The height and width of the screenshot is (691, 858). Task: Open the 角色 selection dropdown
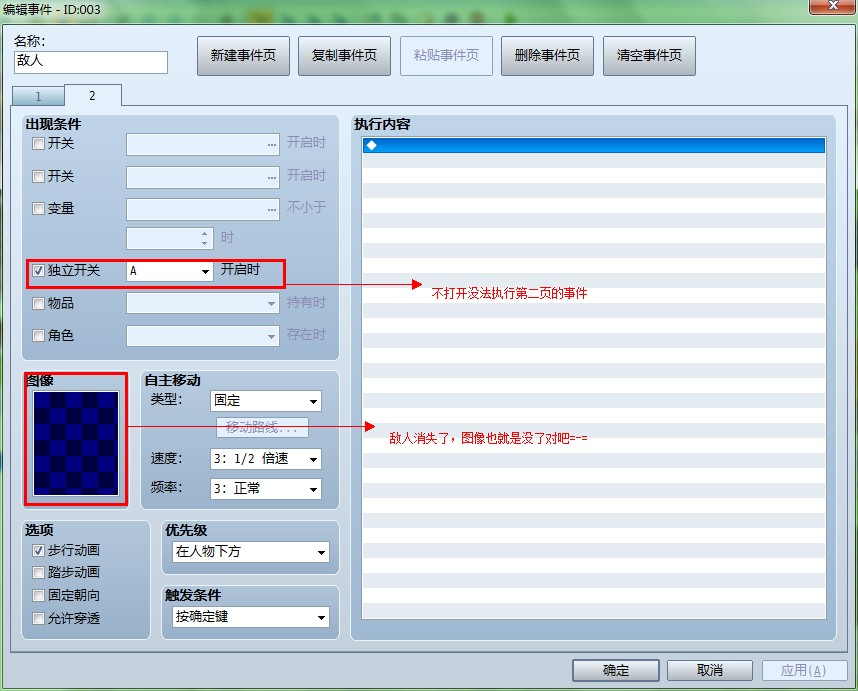pyautogui.click(x=202, y=335)
